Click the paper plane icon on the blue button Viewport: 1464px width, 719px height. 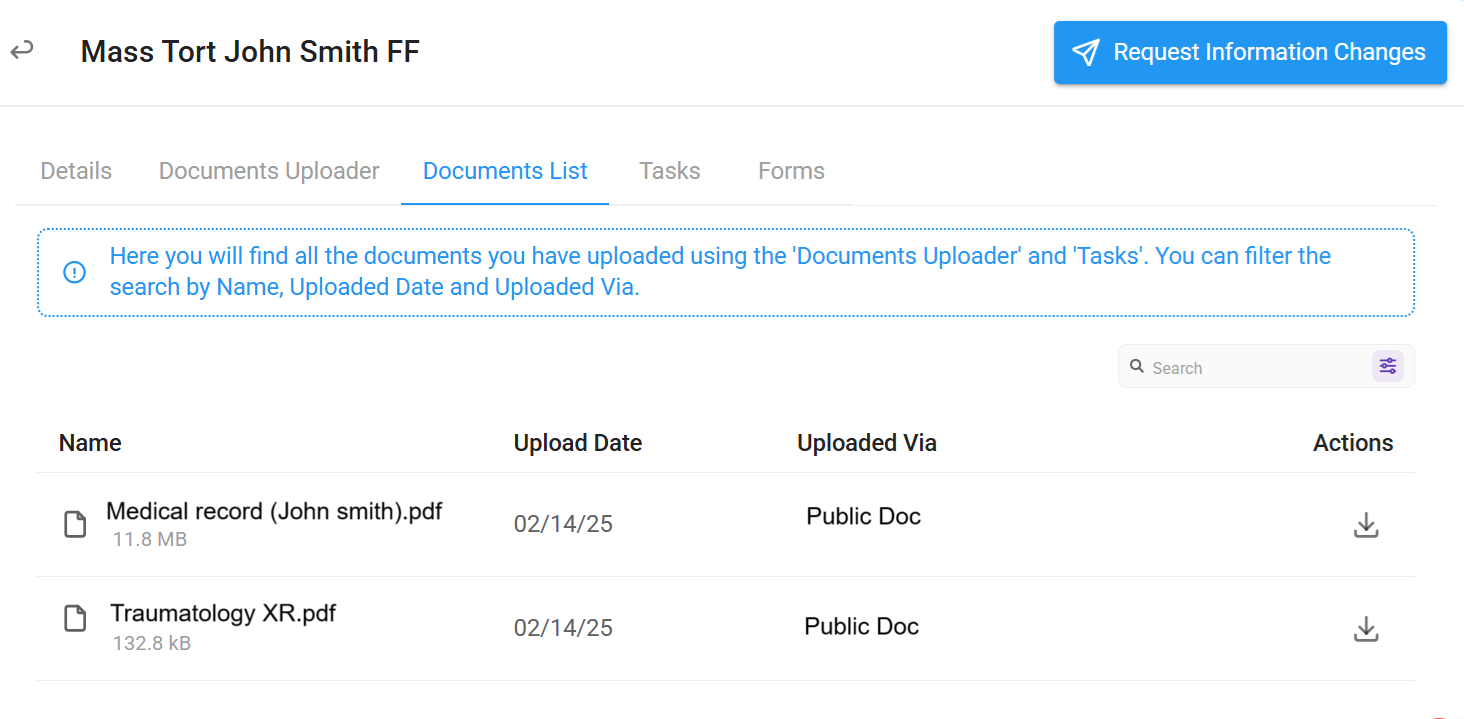pos(1086,52)
